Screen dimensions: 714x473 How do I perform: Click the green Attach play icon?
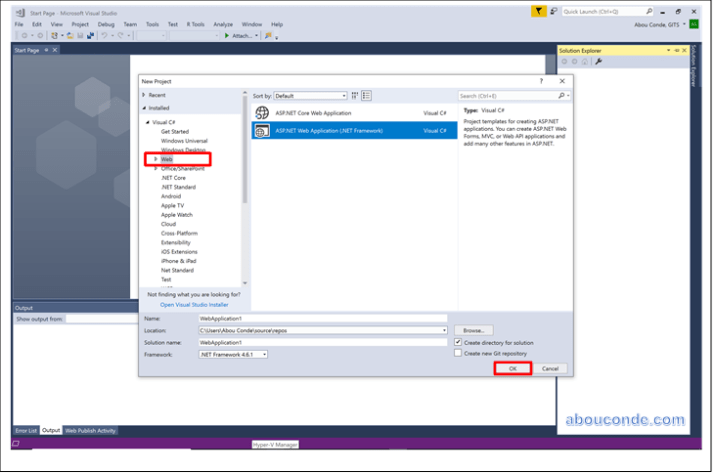coord(228,35)
